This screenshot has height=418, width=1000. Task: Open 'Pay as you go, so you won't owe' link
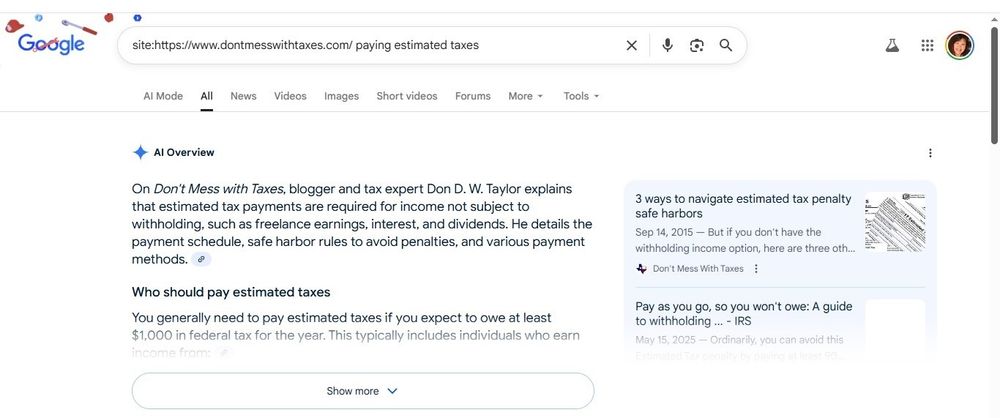tap(744, 313)
